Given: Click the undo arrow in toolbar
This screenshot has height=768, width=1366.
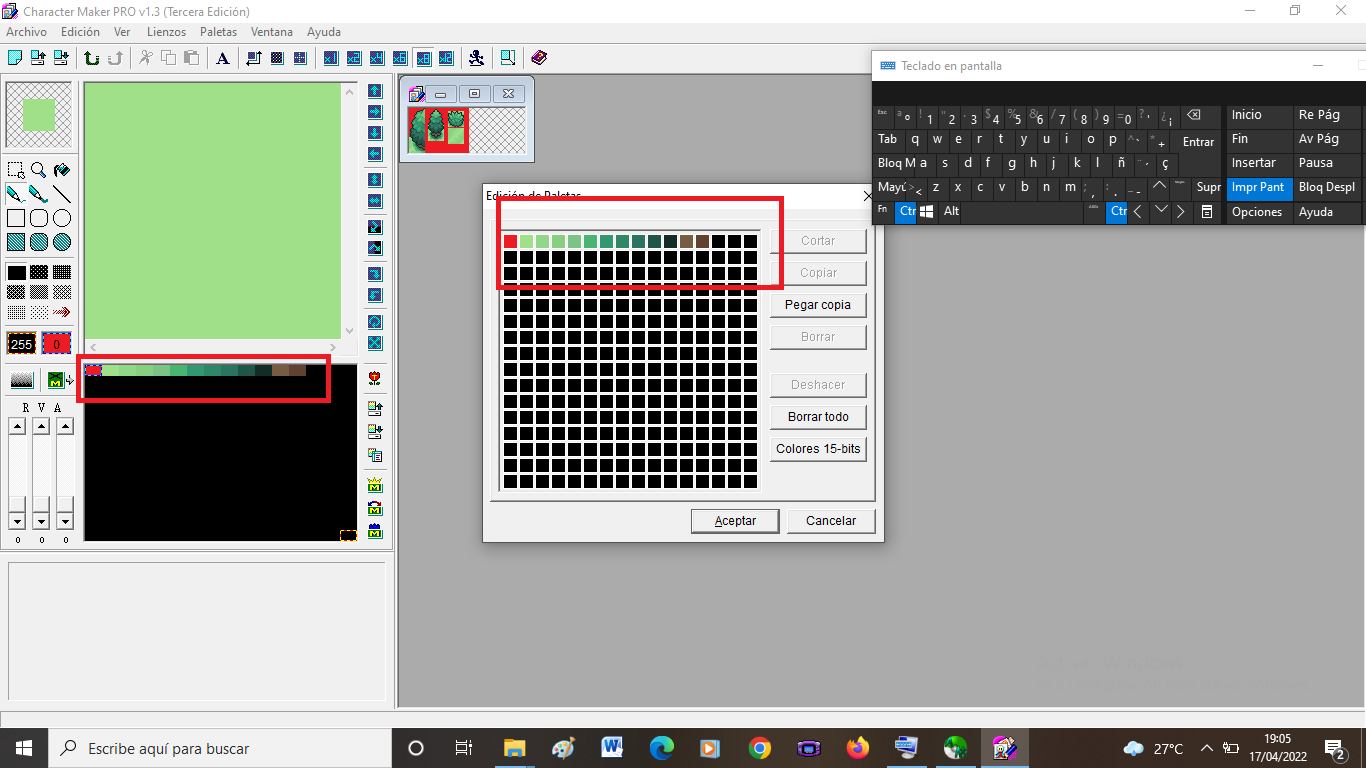Looking at the screenshot, I should pos(92,58).
